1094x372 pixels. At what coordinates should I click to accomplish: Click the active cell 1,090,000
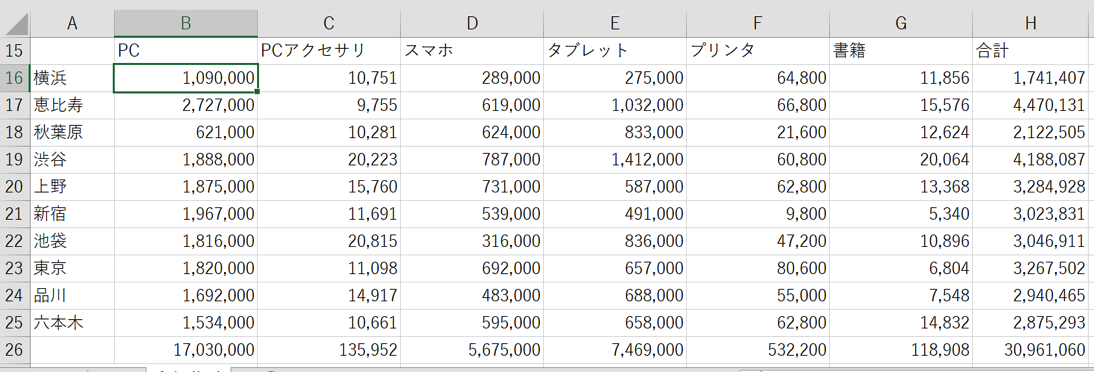tap(186, 77)
